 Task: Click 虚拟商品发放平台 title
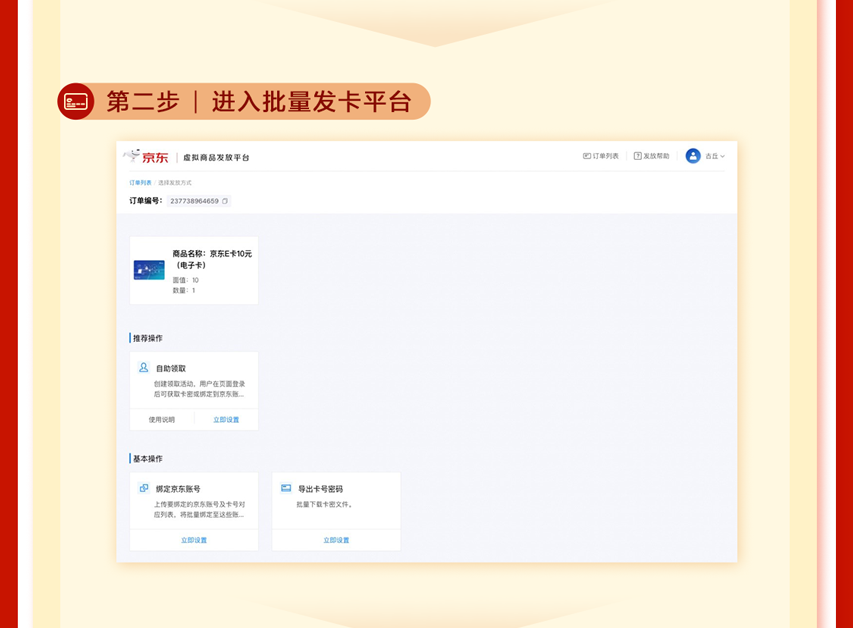(216, 157)
